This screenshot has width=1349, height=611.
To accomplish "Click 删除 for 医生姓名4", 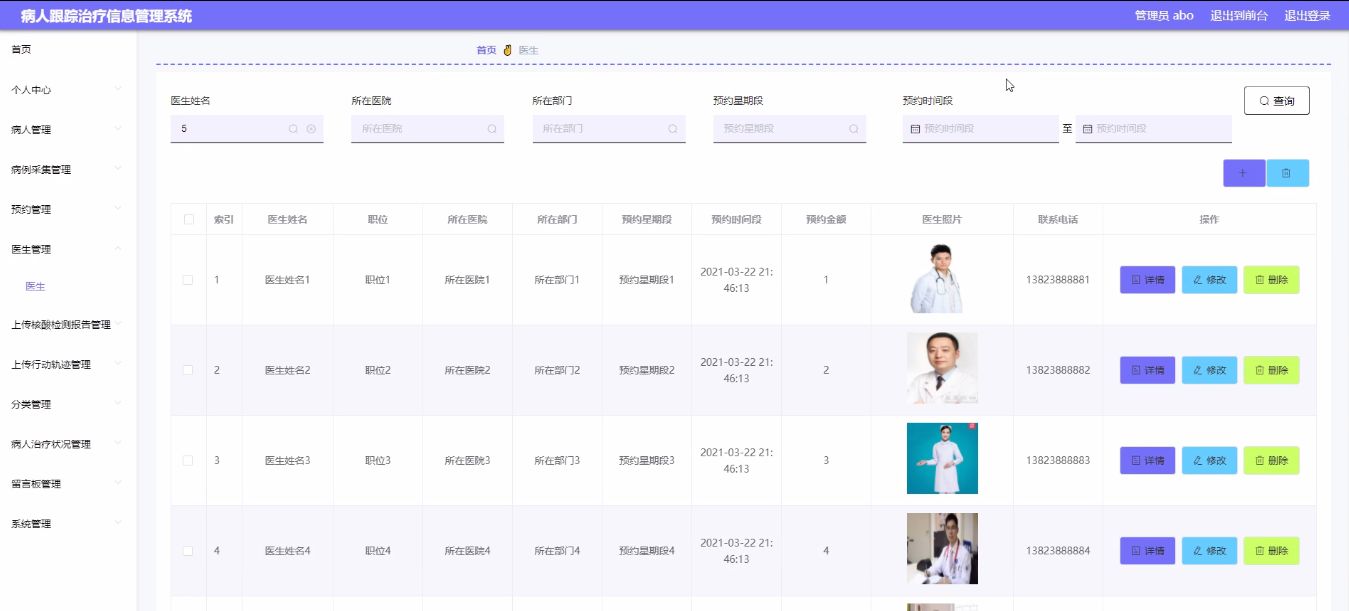I will 1271,551.
